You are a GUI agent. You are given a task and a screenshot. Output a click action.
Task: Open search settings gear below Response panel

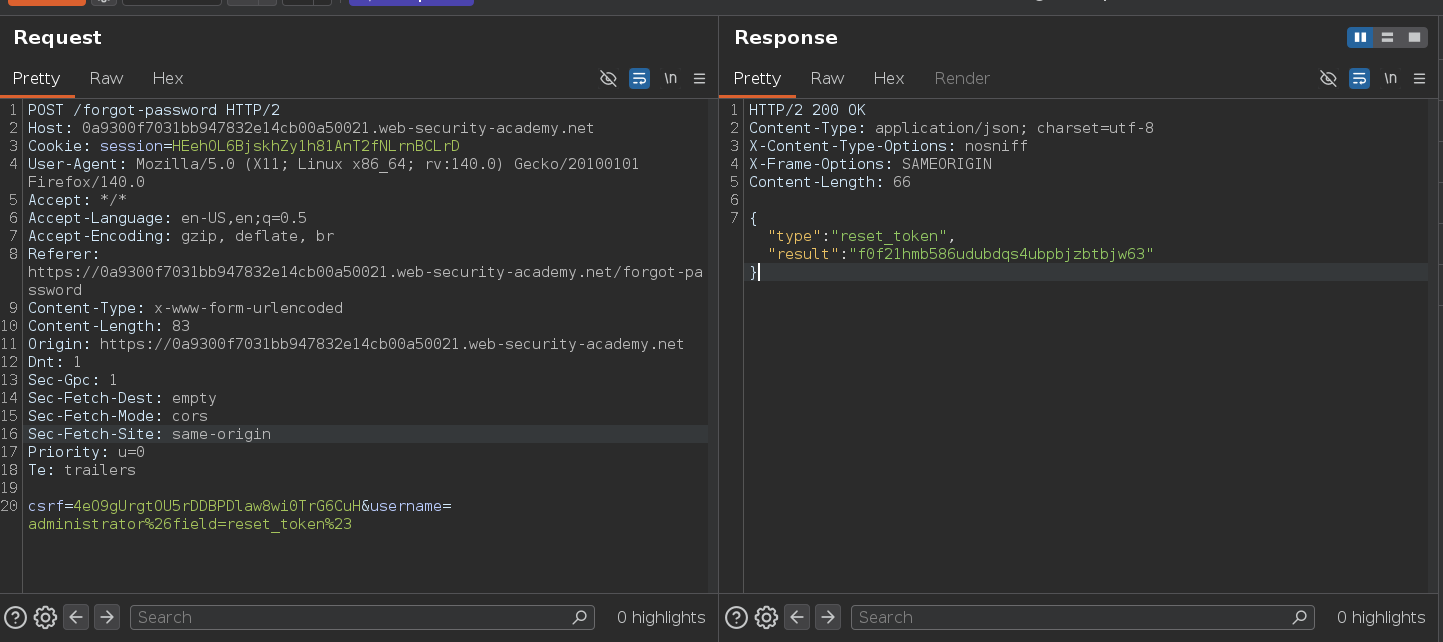point(766,617)
